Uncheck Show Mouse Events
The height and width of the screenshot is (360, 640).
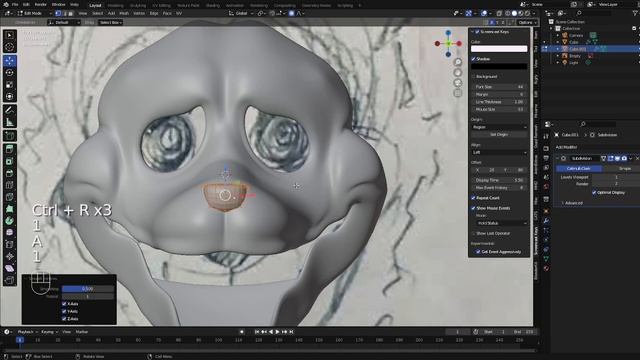473,208
